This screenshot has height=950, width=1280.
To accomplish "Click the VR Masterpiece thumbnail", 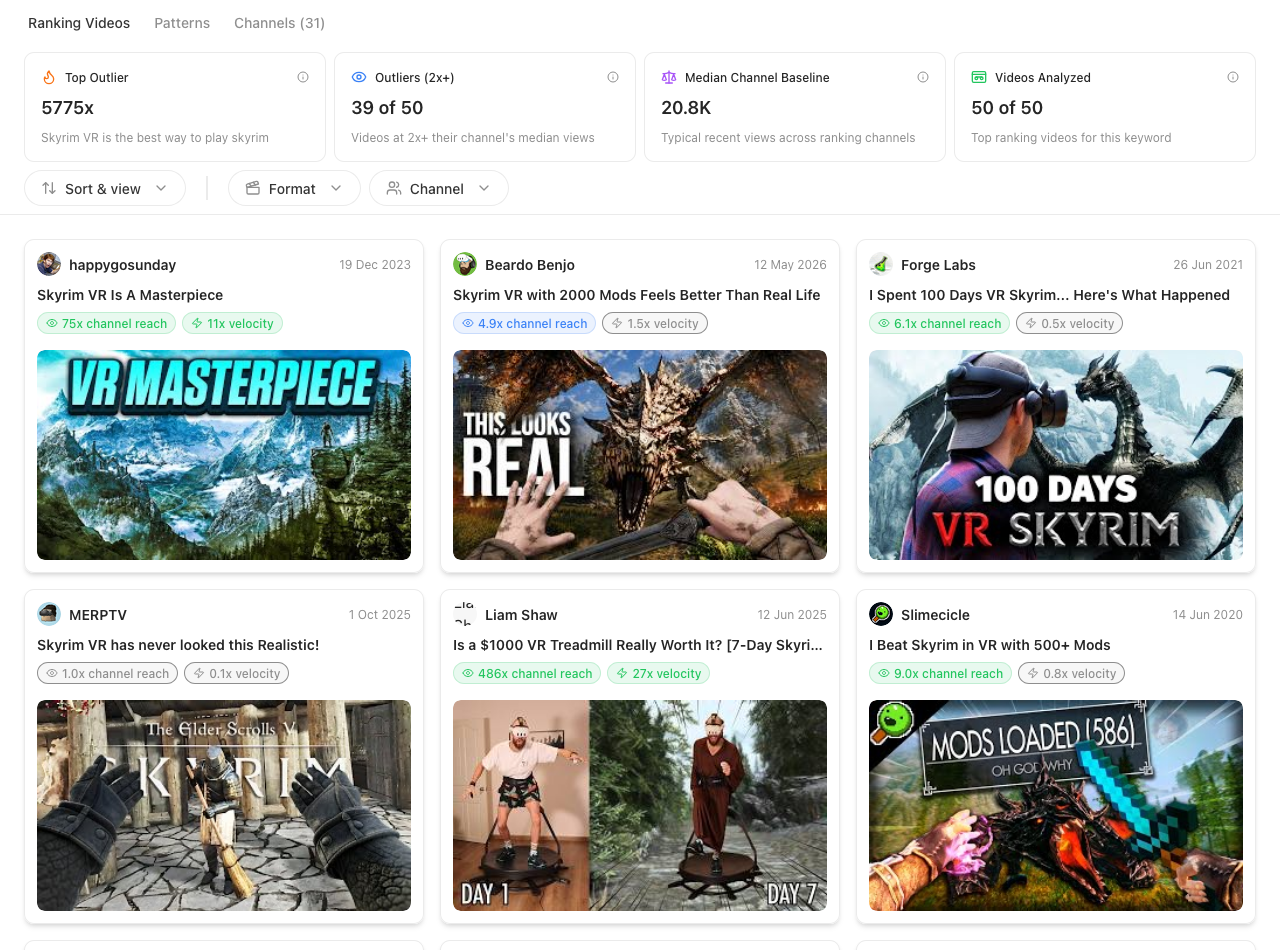I will point(224,455).
